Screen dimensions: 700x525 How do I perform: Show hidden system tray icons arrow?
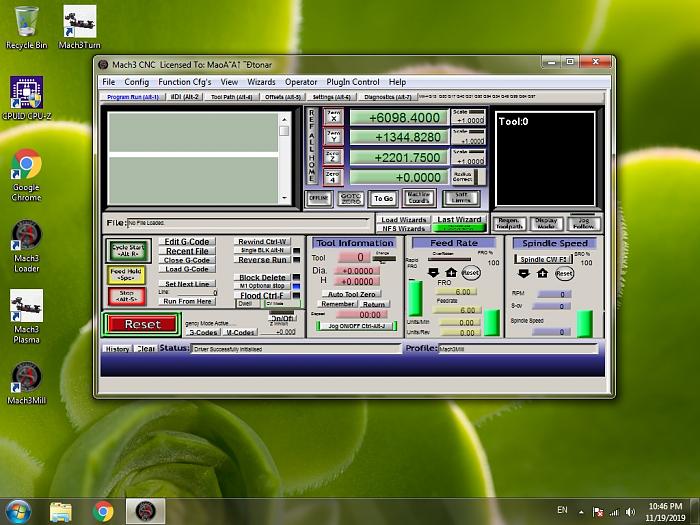[x=581, y=512]
